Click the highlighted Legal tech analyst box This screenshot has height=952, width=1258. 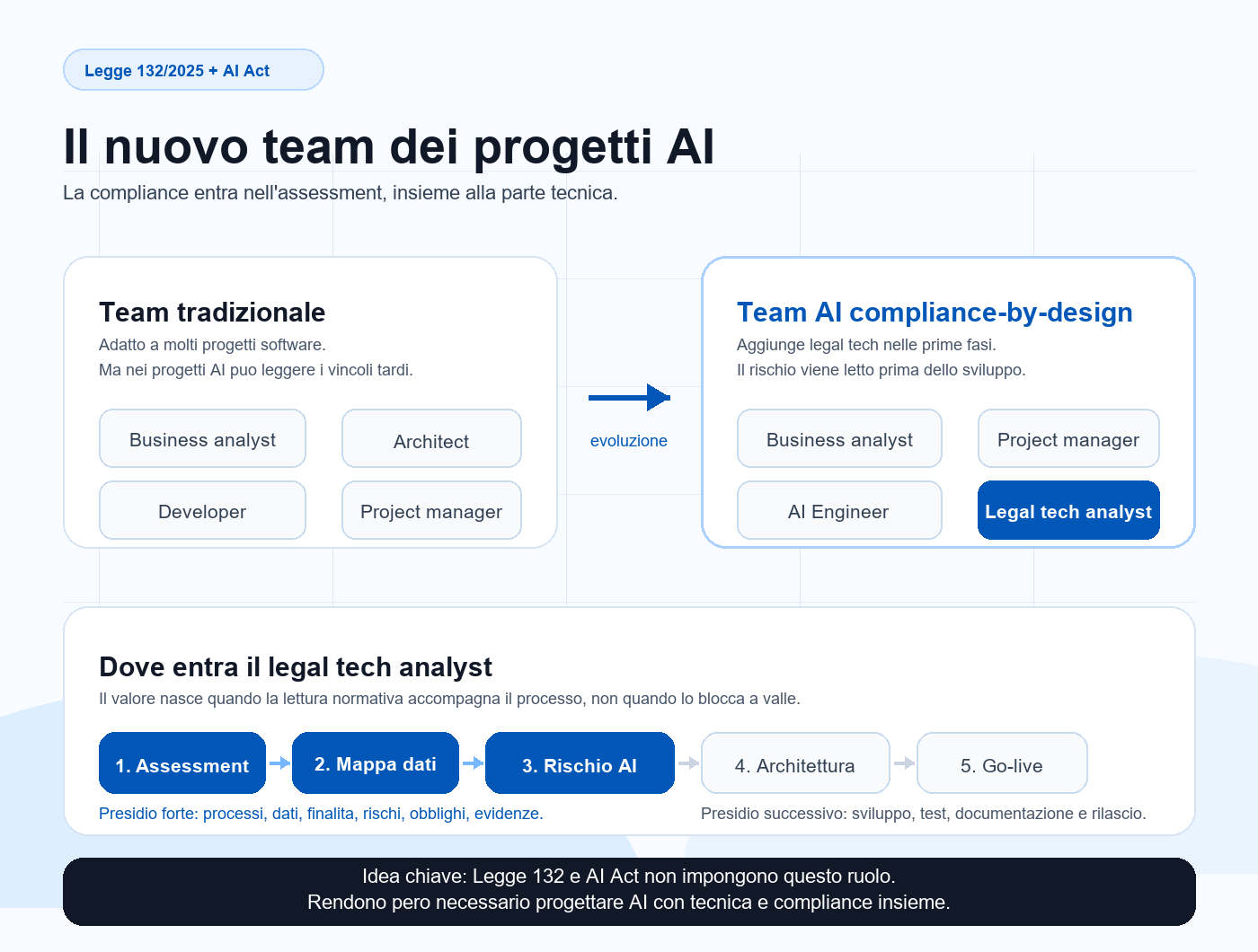[x=1068, y=510]
